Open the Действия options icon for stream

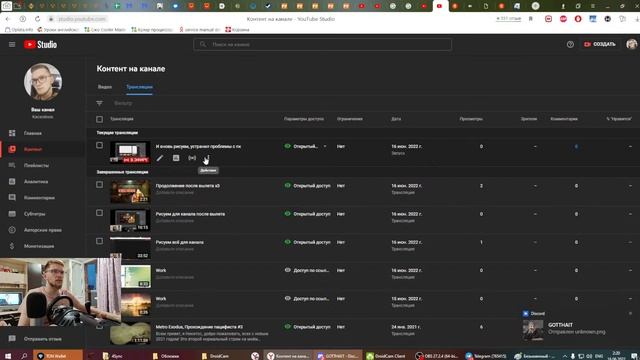click(208, 158)
